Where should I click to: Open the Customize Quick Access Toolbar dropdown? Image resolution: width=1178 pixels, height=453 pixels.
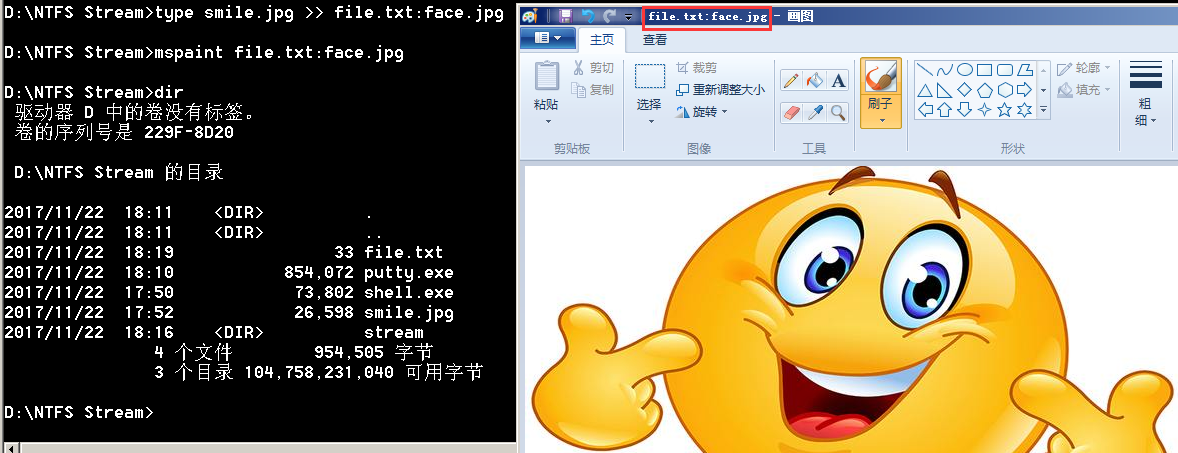(629, 17)
